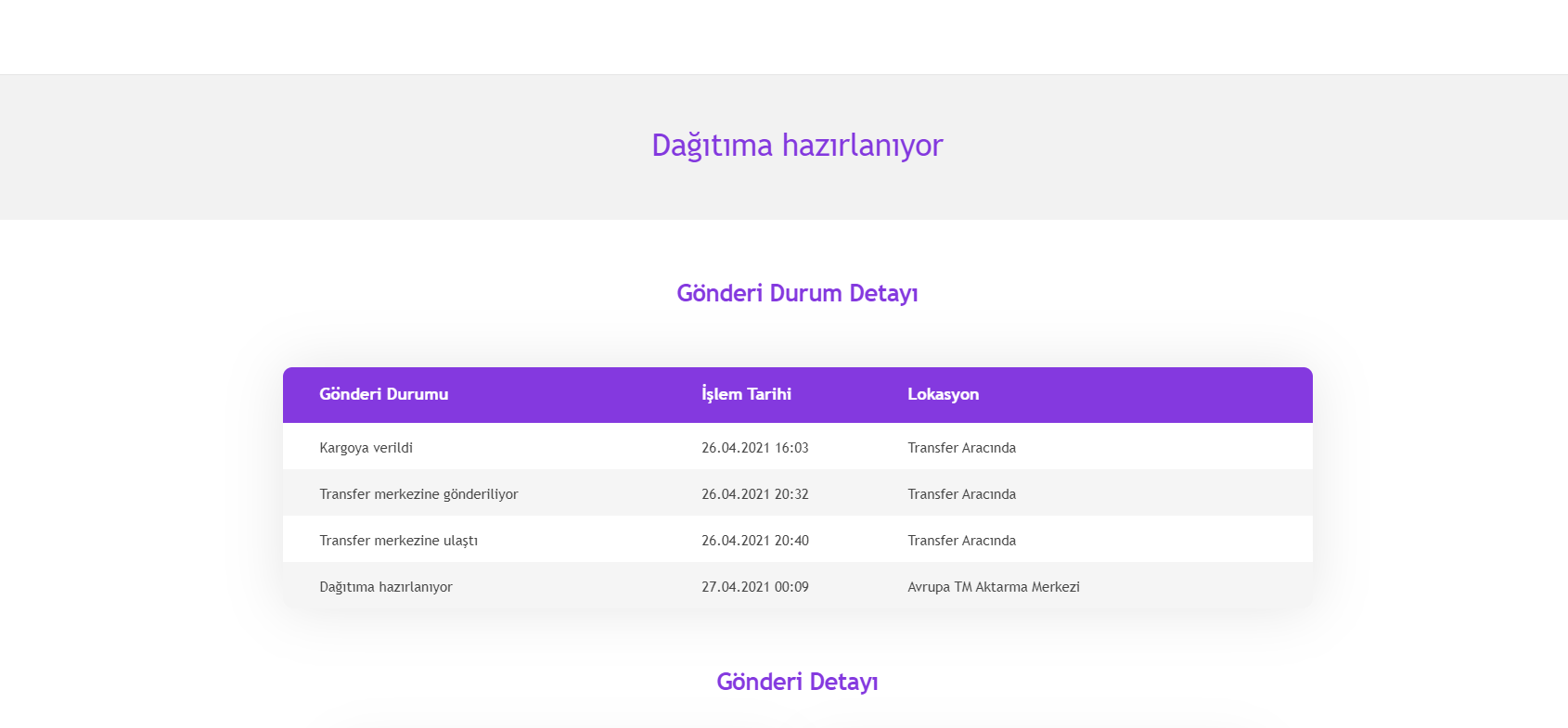Select the date '26.04.2021 20:32'
The width and height of the screenshot is (1568, 728).
pos(755,494)
